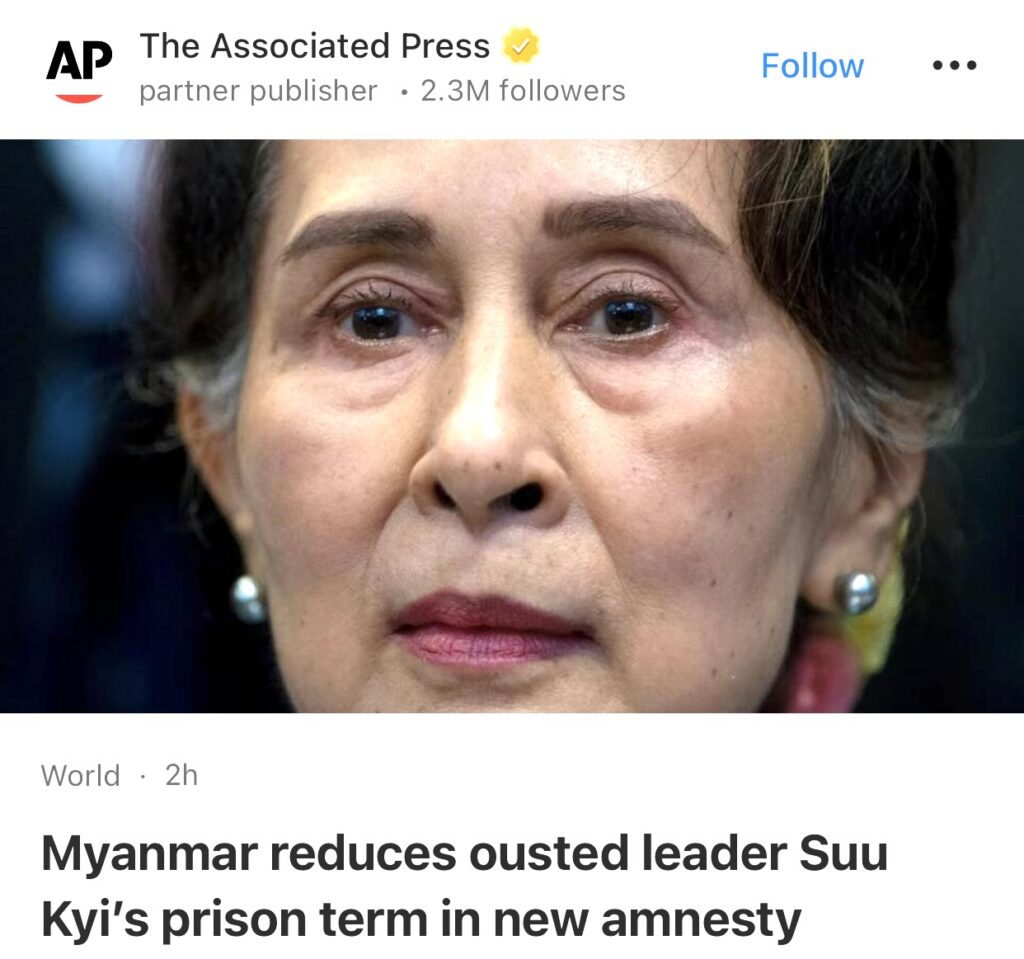
Task: Tap the 2h timestamp
Action: [182, 775]
